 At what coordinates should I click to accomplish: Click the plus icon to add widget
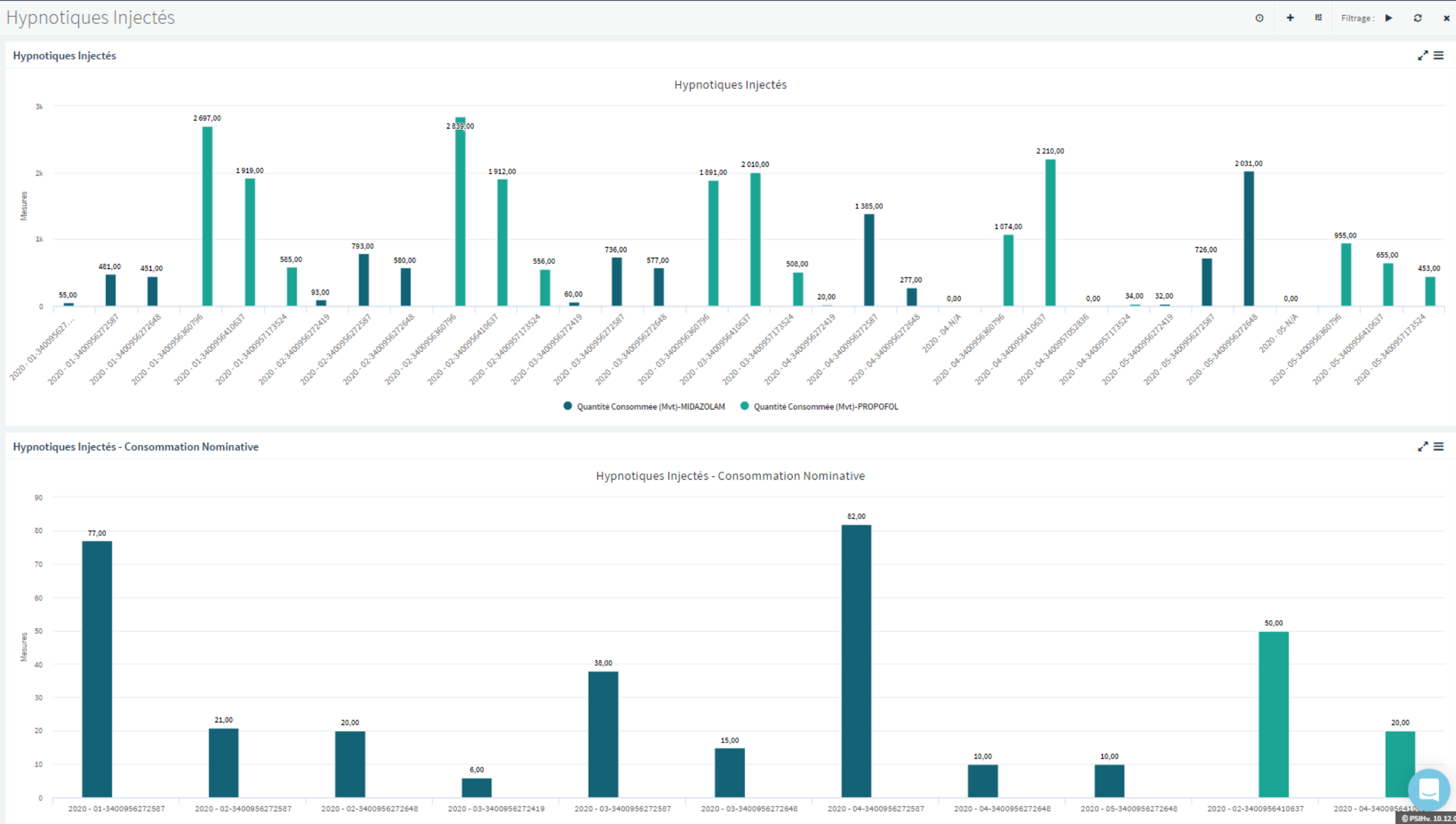[1290, 18]
